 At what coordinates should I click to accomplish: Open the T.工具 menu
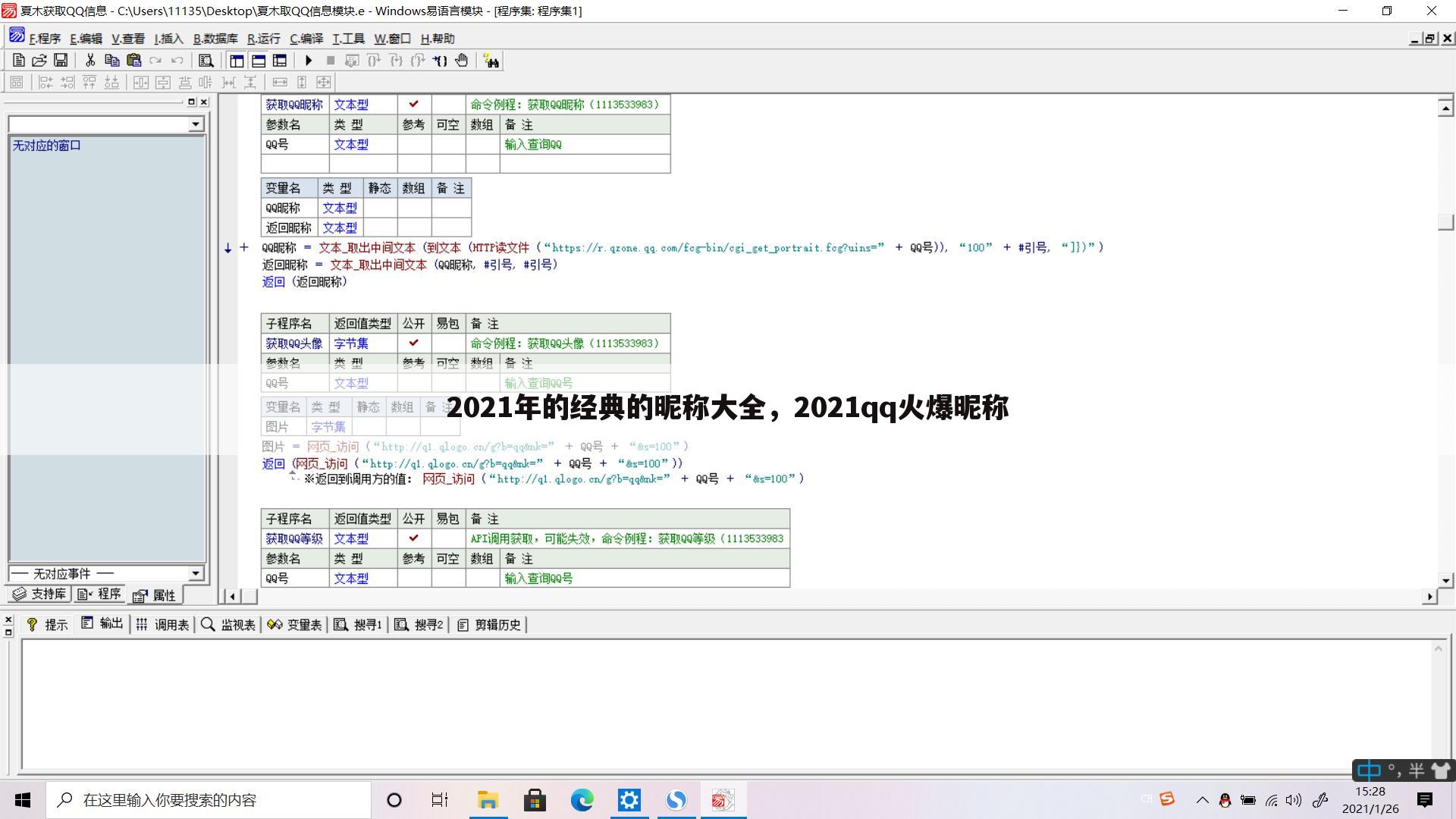pyautogui.click(x=349, y=39)
